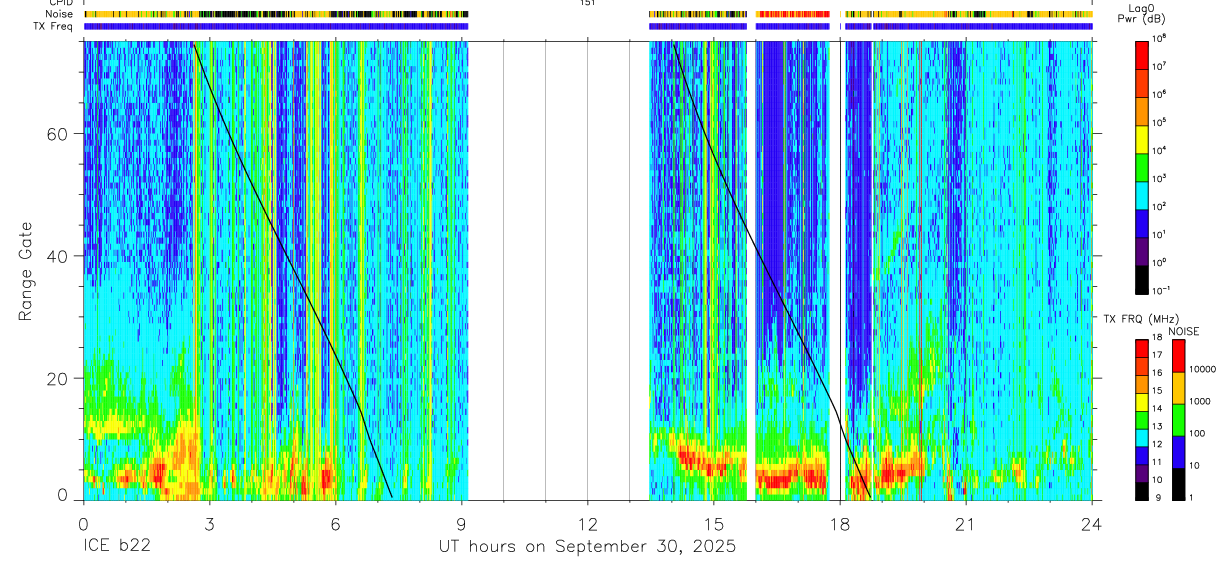Click the 'ICE b22' radar label
This screenshot has width=1228, height=567.
click(115, 547)
